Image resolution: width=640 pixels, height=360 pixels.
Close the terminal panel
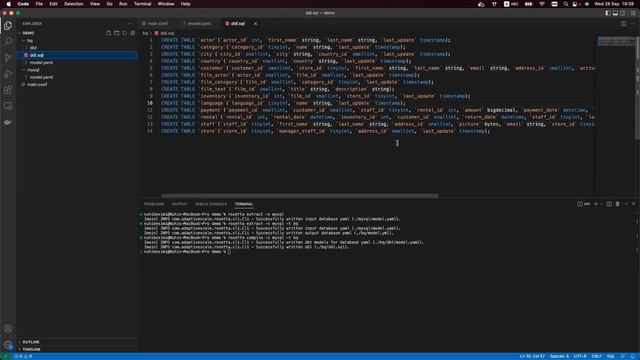[x=634, y=204]
